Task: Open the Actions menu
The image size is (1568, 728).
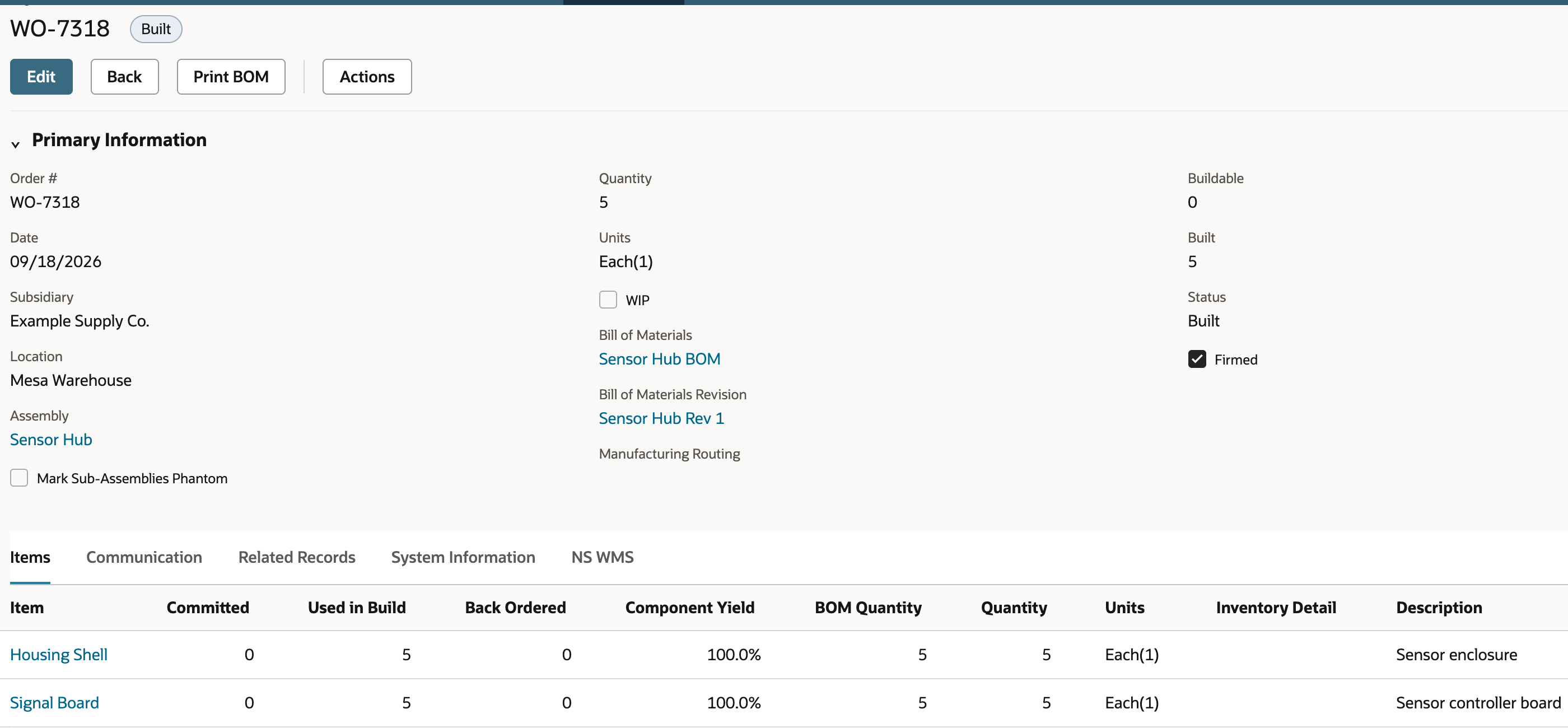Action: tap(367, 77)
